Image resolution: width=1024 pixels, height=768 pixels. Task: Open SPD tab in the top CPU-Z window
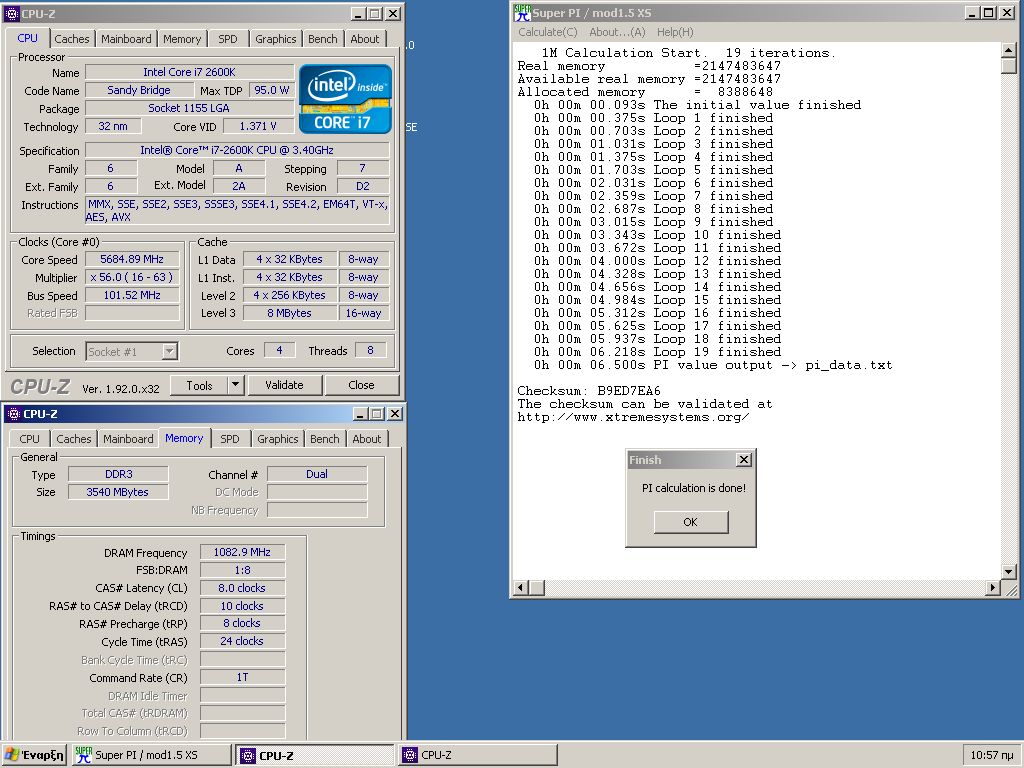228,39
